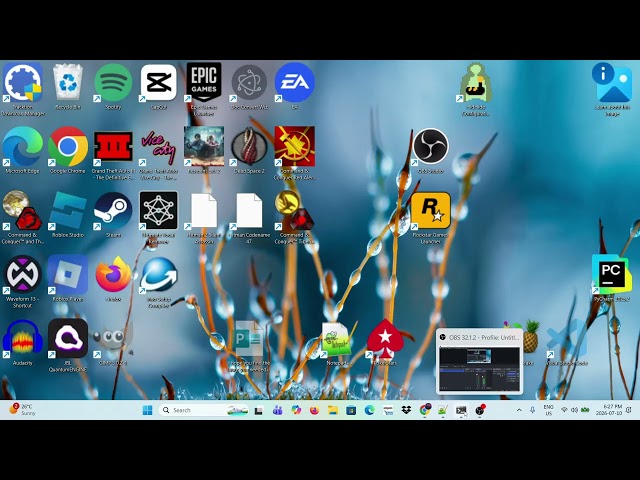Open Edge from the taskbar
This screenshot has height=480, width=640.
369,410
